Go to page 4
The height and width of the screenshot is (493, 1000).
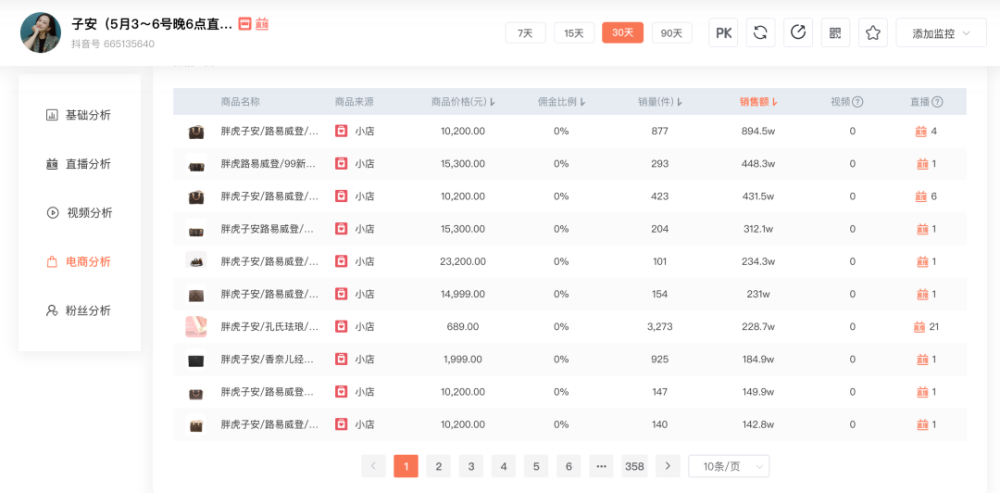(504, 466)
